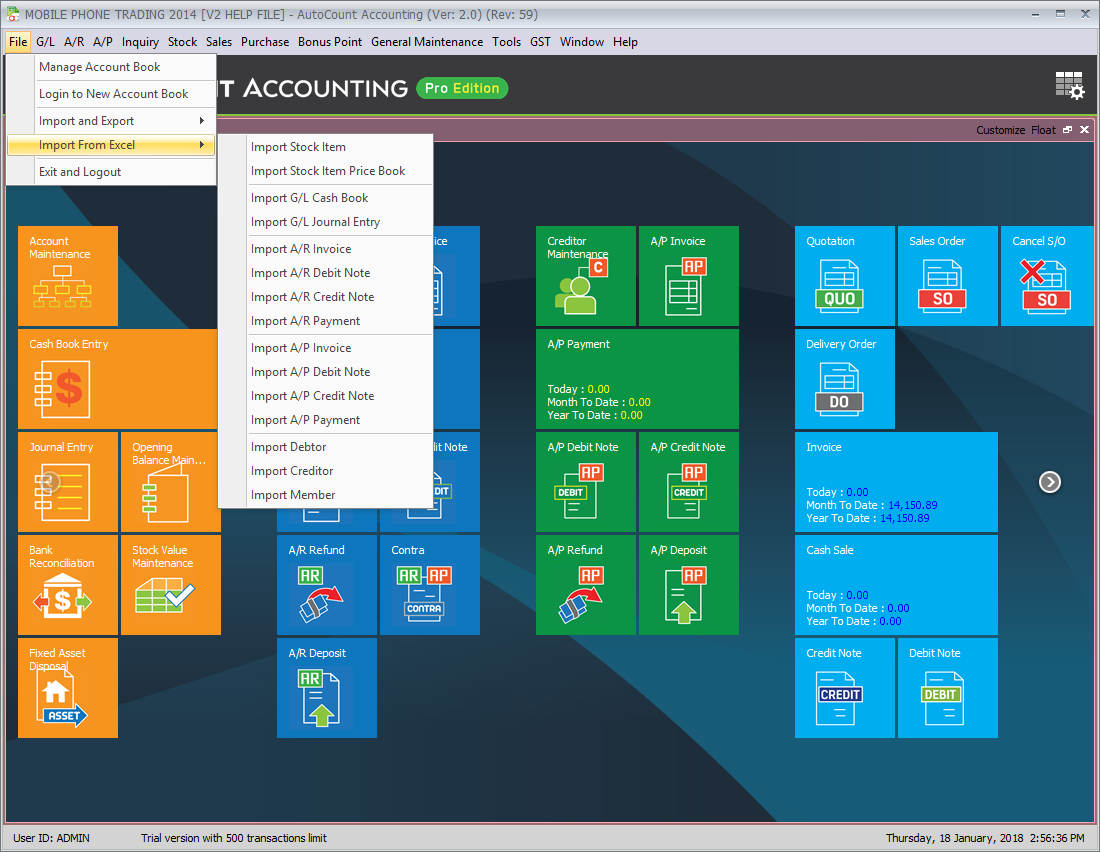The width and height of the screenshot is (1100, 852).
Task: Select Import A/R Payment
Action: point(326,321)
